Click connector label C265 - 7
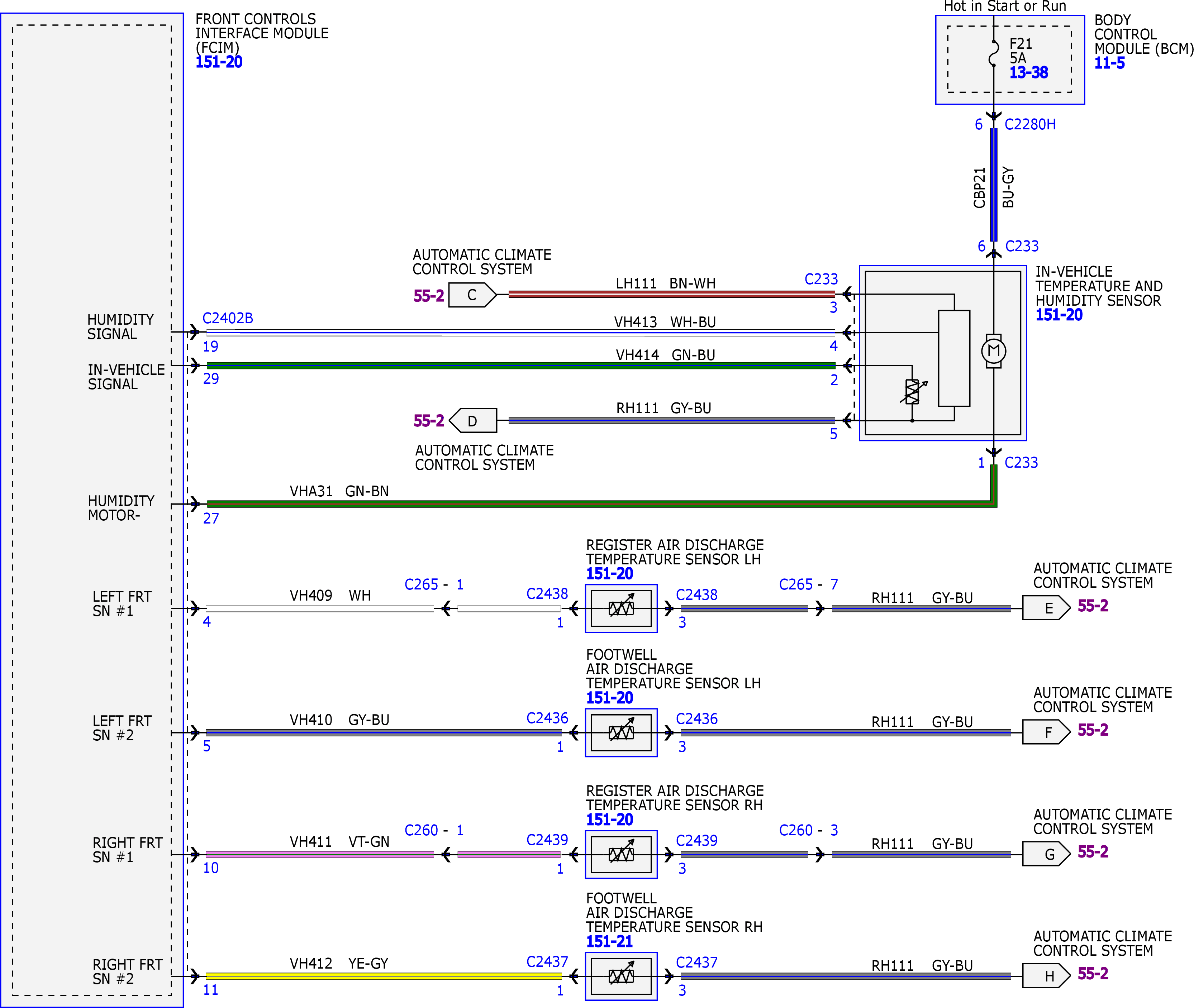The image size is (1194, 1008). click(x=809, y=584)
